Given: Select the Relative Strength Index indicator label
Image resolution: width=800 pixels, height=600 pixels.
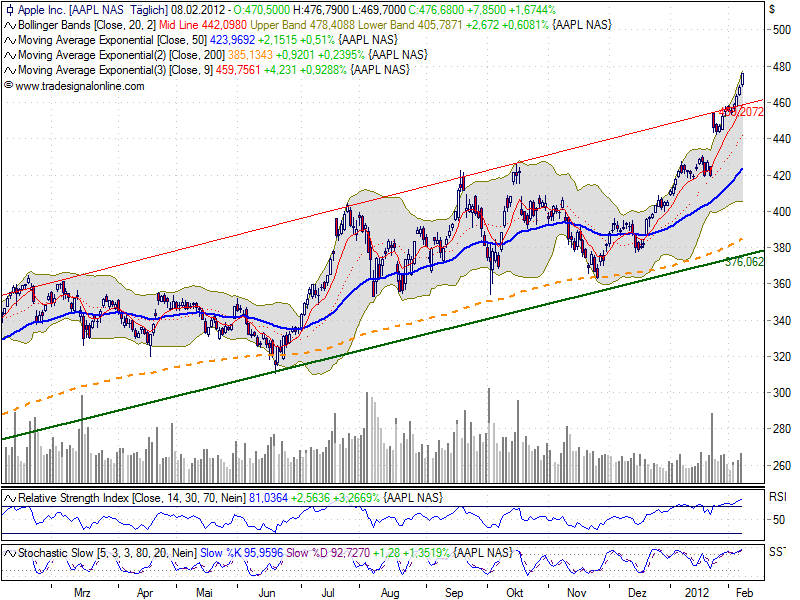Looking at the screenshot, I should pyautogui.click(x=132, y=498).
